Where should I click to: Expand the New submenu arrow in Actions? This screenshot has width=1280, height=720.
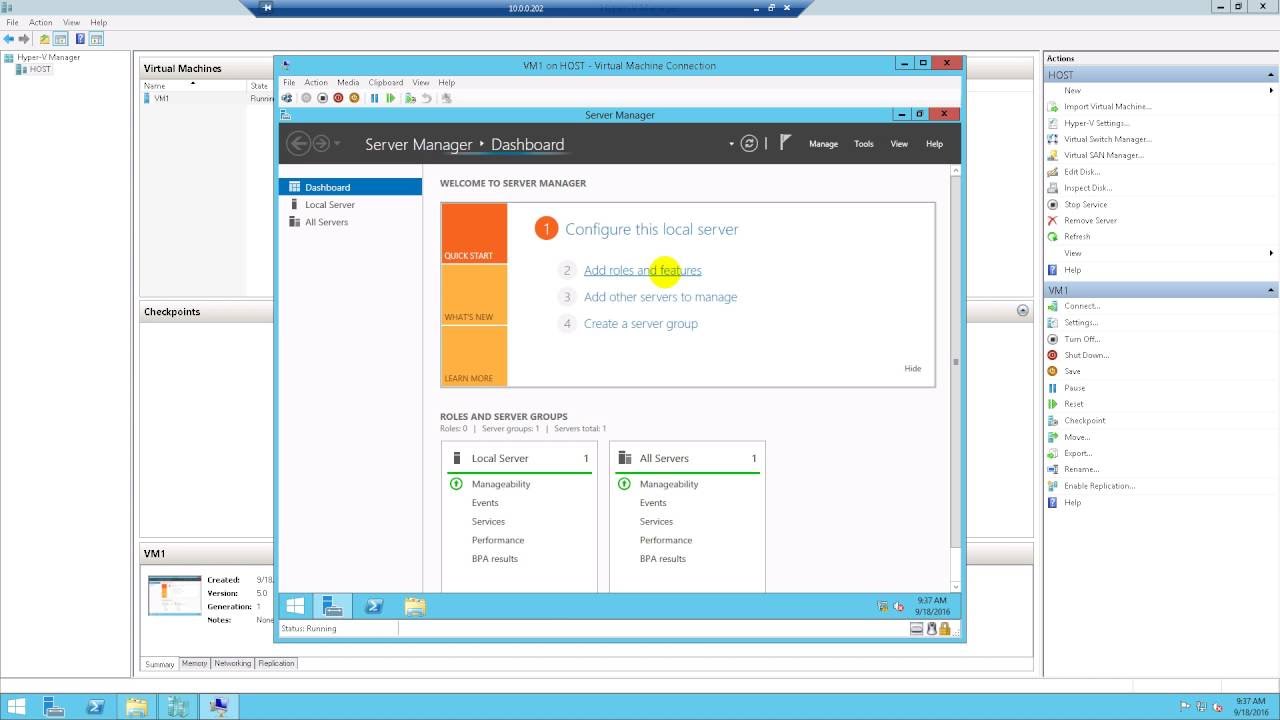tap(1271, 90)
